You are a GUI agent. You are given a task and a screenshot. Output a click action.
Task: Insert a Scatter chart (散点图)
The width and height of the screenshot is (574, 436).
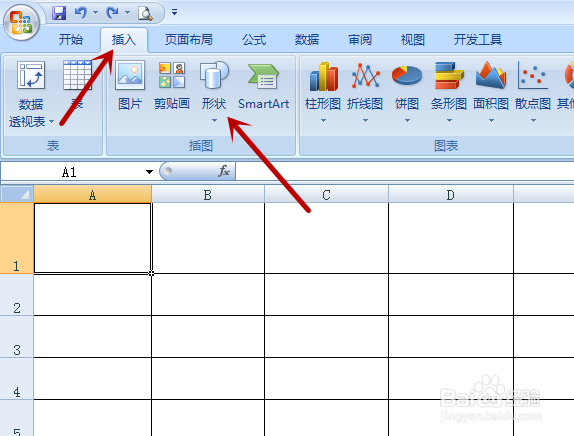(x=533, y=92)
